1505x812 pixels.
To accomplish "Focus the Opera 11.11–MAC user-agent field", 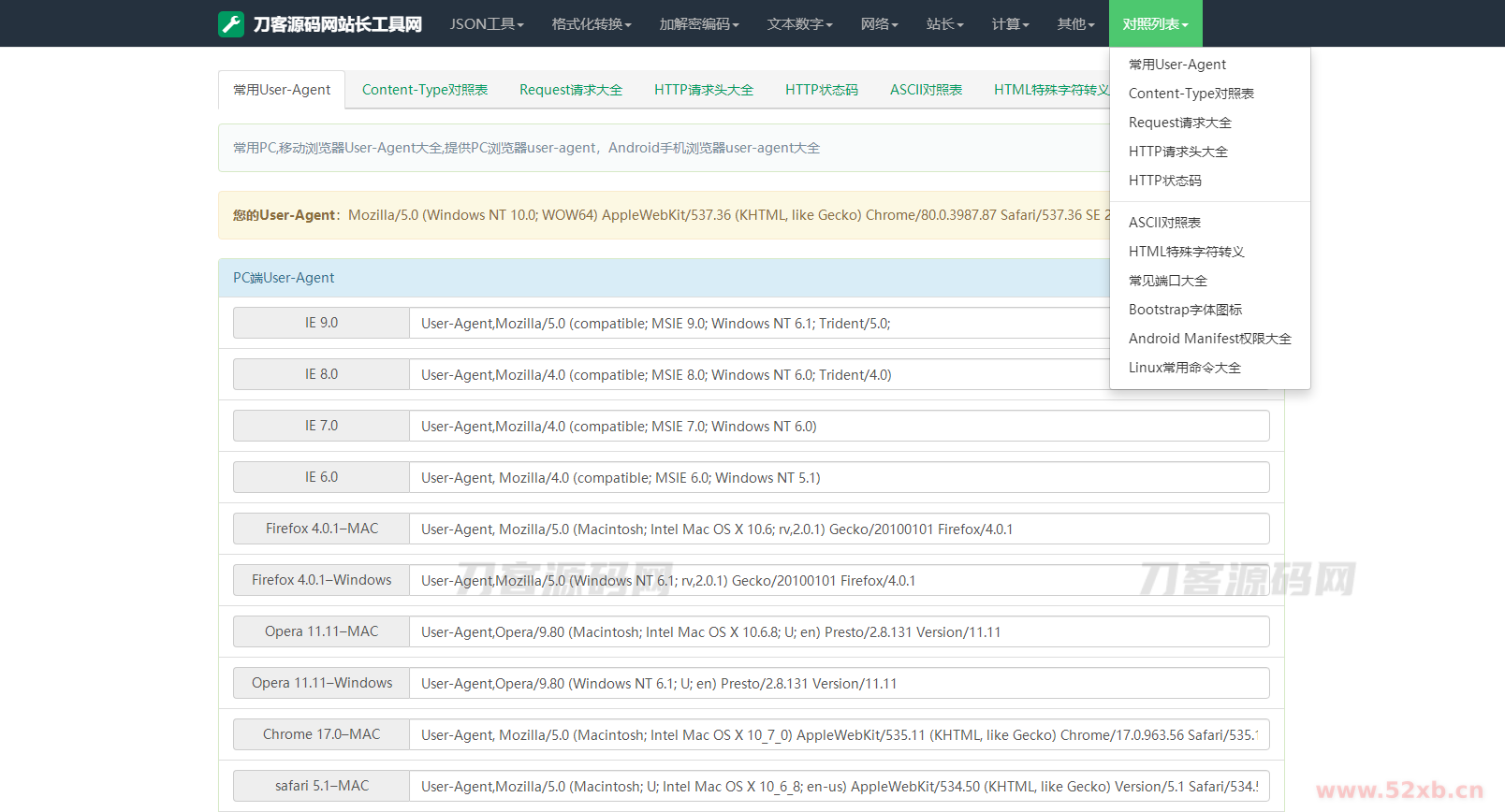I will [x=839, y=632].
